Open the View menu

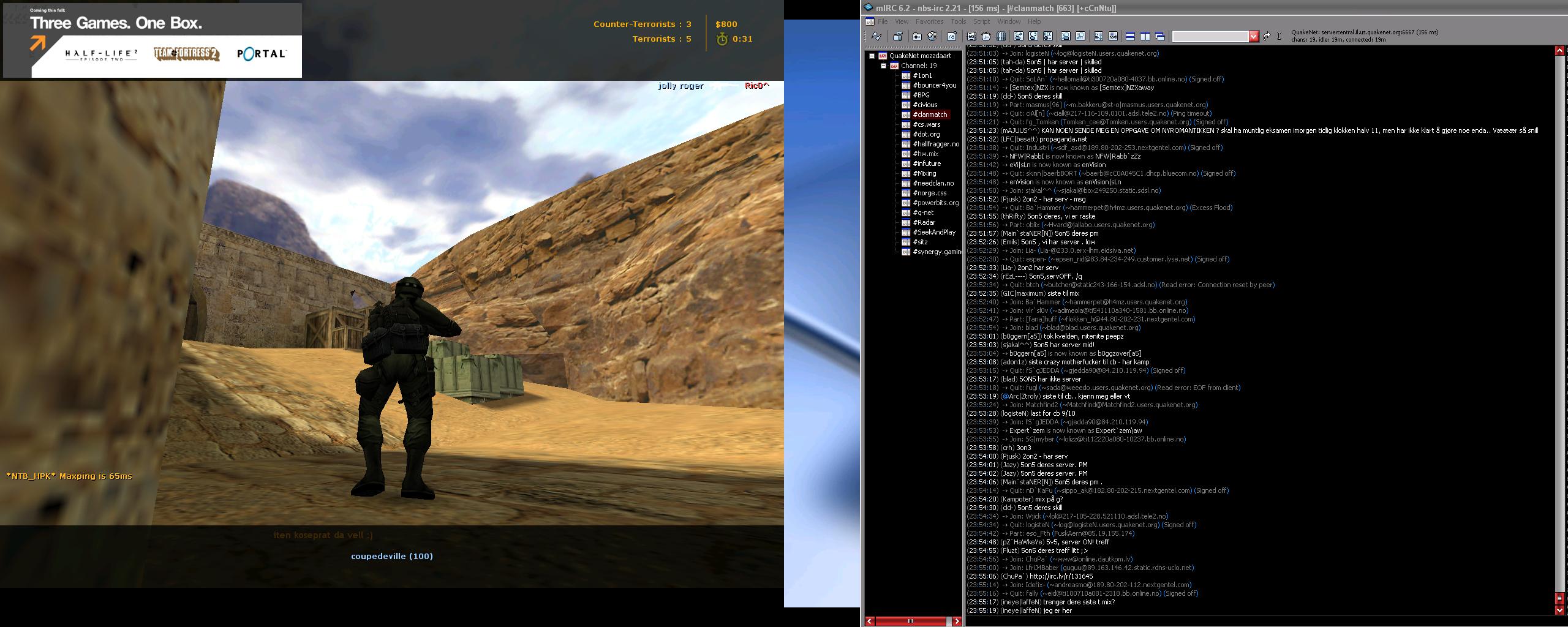(902, 21)
